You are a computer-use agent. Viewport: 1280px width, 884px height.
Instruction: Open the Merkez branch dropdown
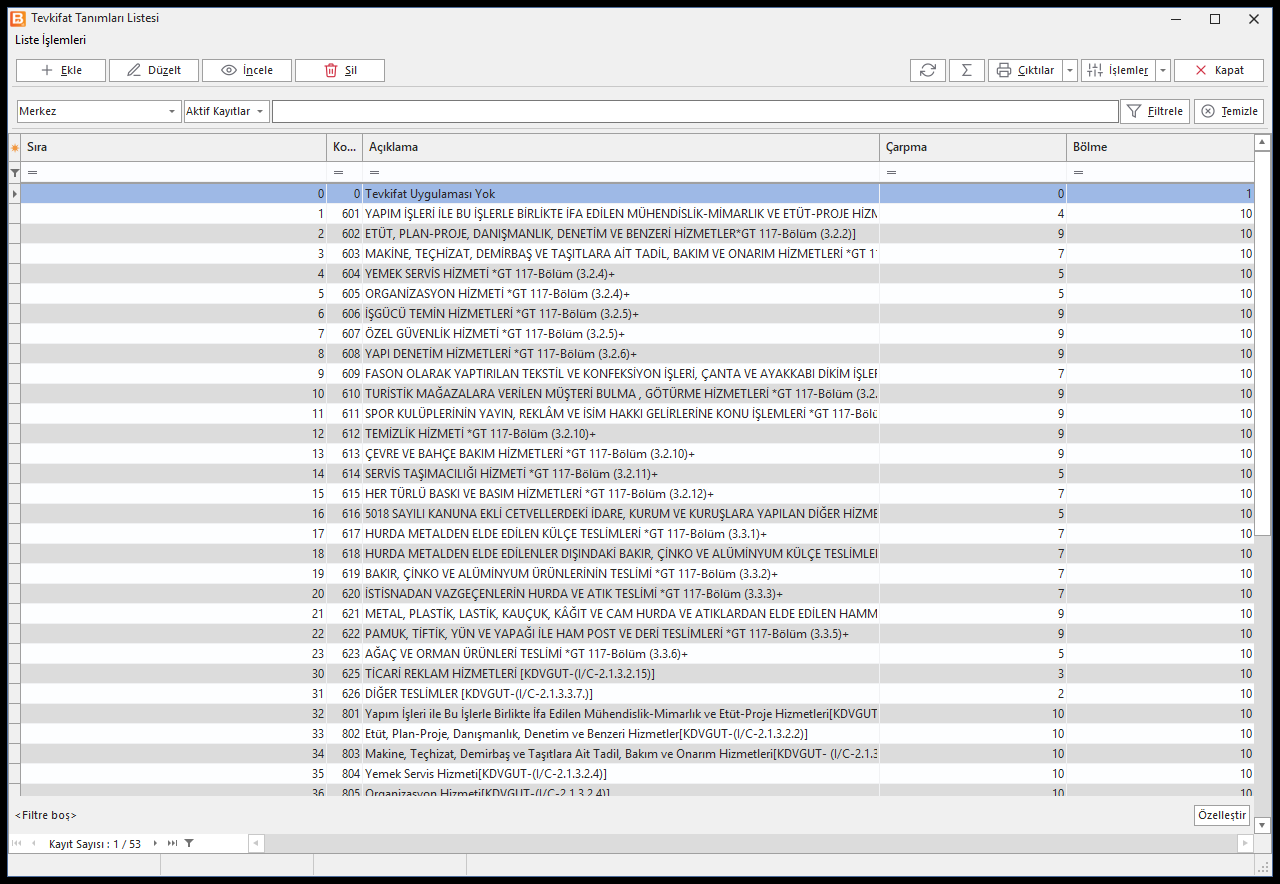point(98,111)
